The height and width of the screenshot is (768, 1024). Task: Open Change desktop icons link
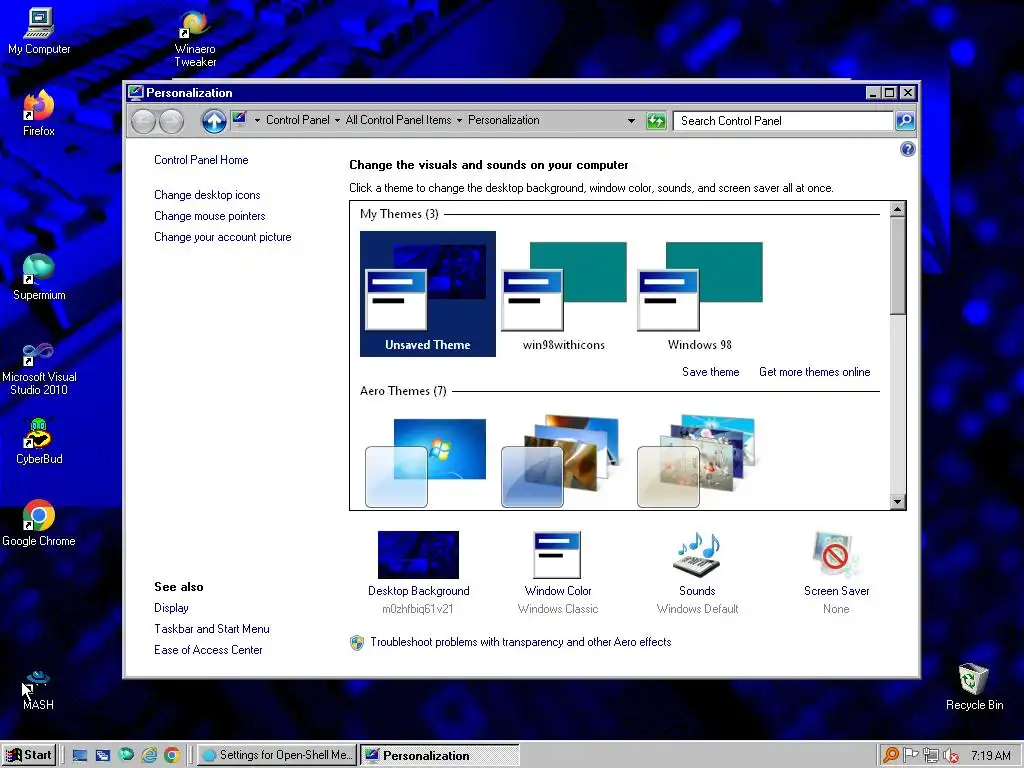coord(207,195)
